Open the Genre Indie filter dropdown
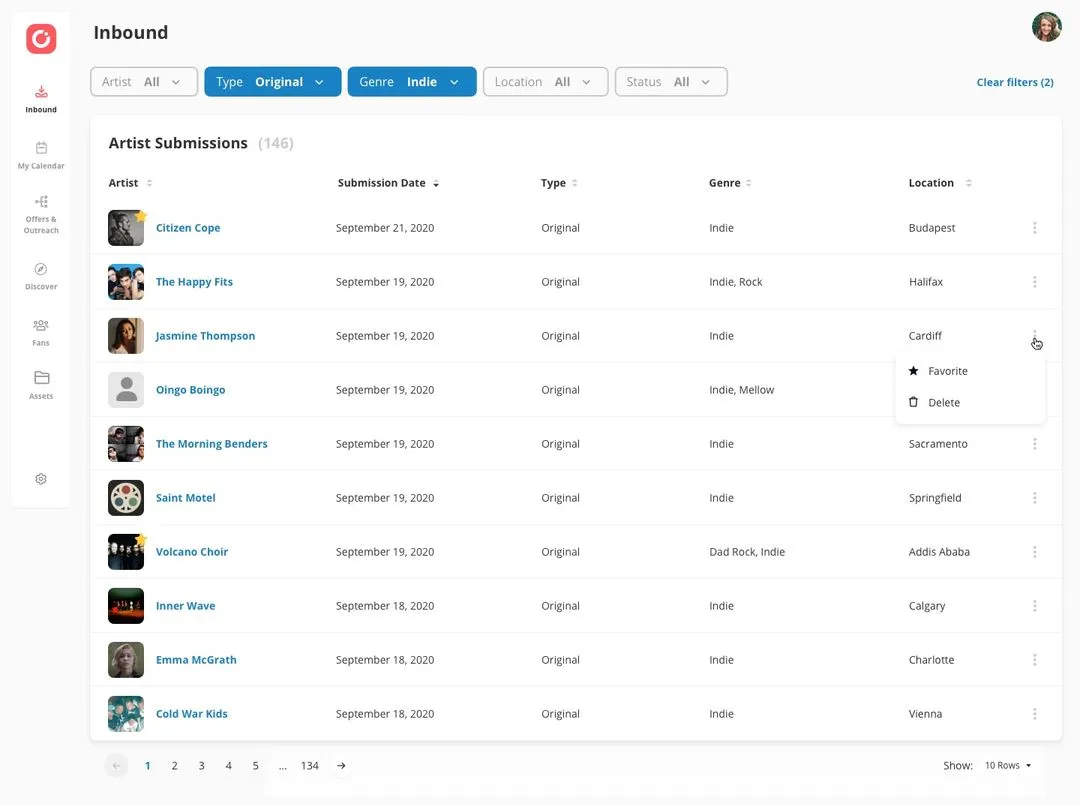The height and width of the screenshot is (806, 1080). [412, 81]
